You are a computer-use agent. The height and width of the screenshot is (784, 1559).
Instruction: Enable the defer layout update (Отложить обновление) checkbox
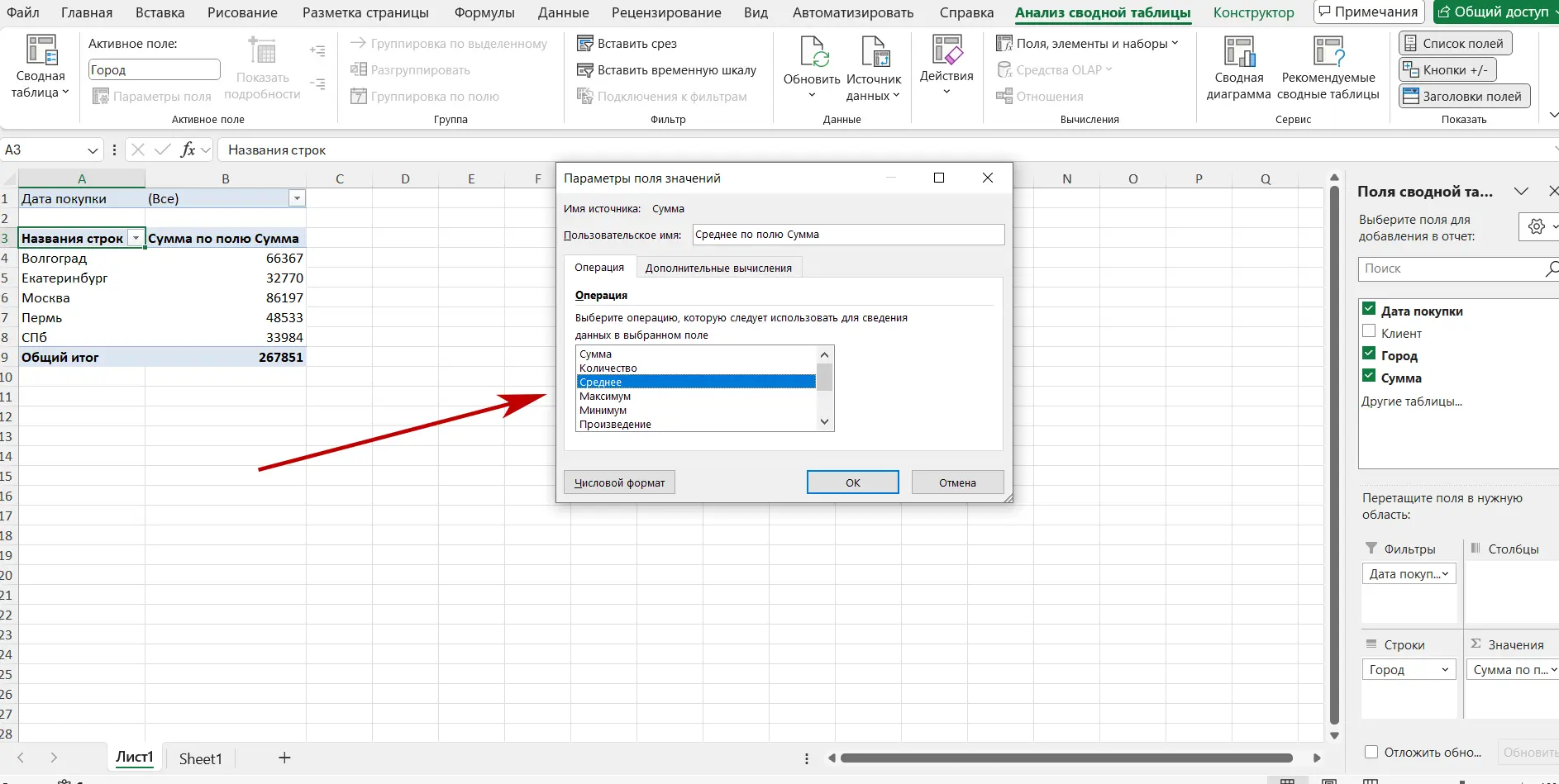[1371, 752]
